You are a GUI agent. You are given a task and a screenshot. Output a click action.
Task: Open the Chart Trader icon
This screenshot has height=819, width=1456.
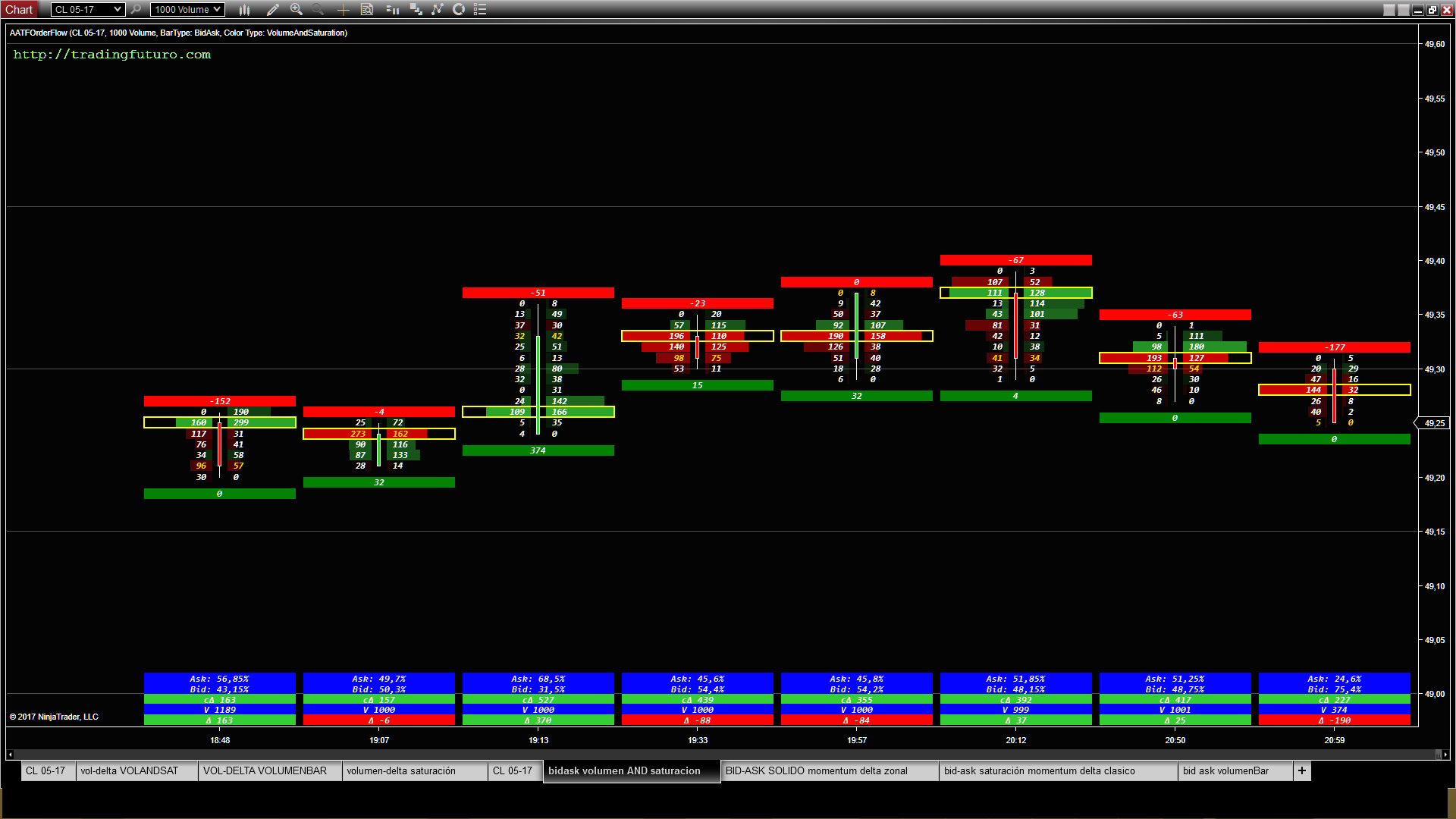pyautogui.click(x=392, y=10)
